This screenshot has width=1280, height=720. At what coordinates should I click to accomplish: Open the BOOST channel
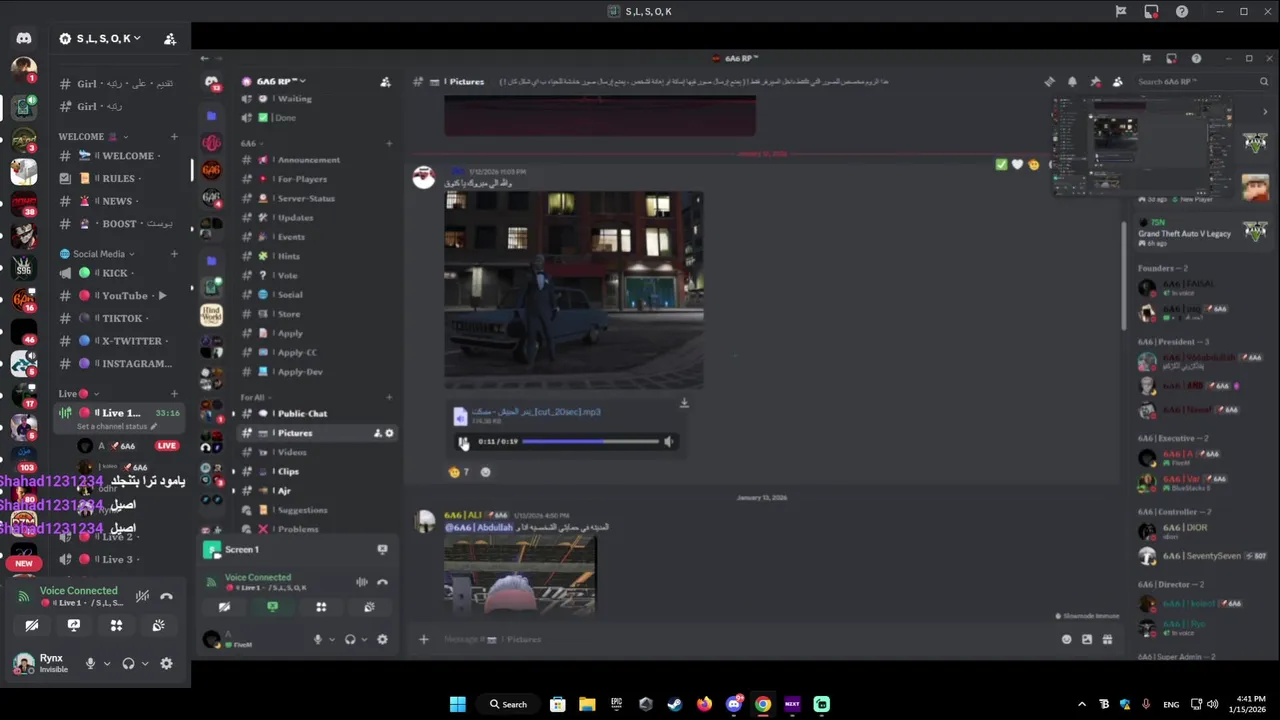point(119,224)
